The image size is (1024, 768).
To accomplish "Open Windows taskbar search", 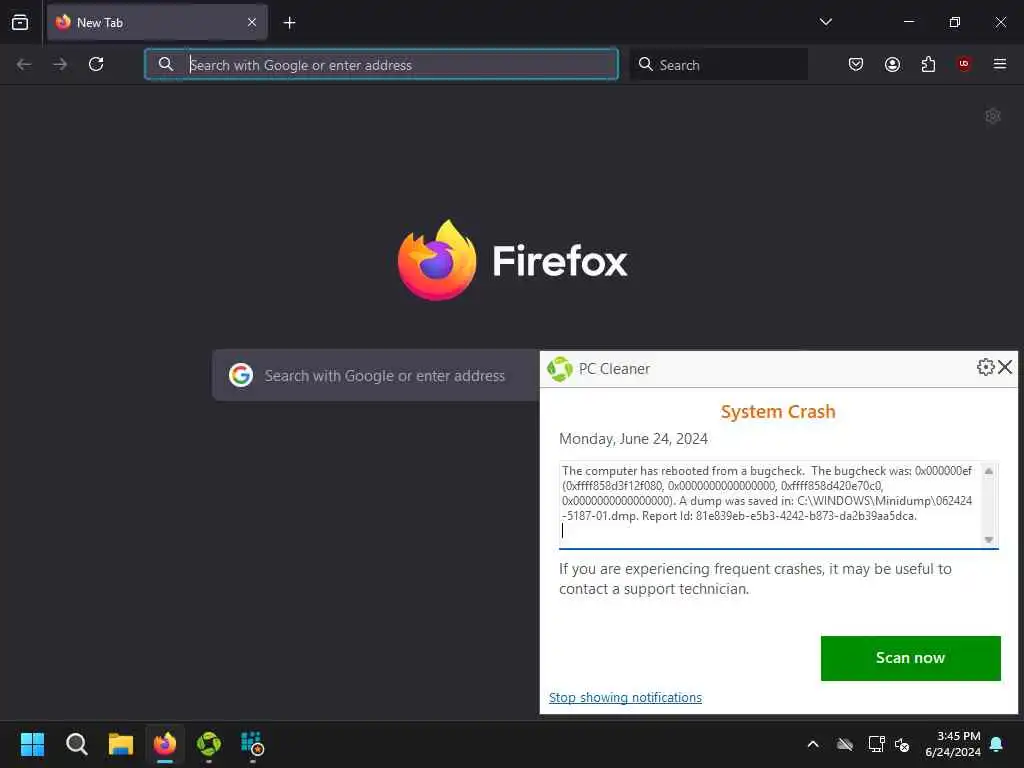I will point(76,744).
